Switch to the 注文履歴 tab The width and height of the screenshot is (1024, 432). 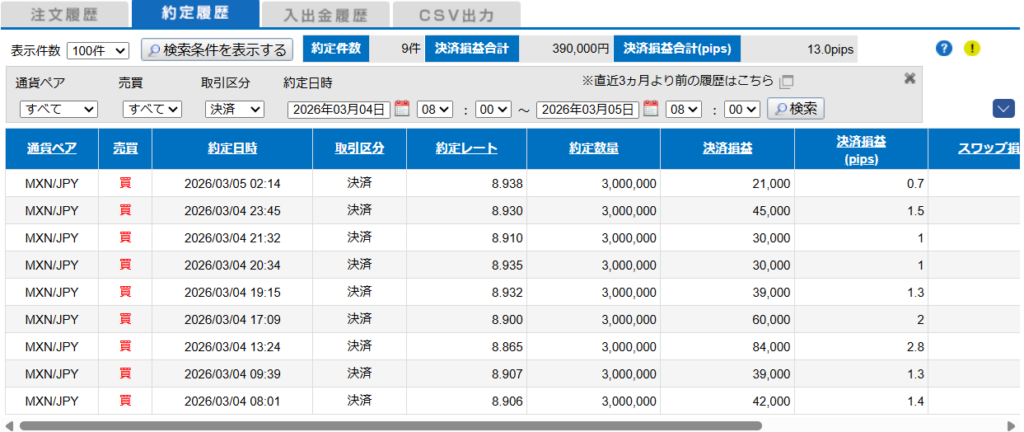(x=63, y=15)
